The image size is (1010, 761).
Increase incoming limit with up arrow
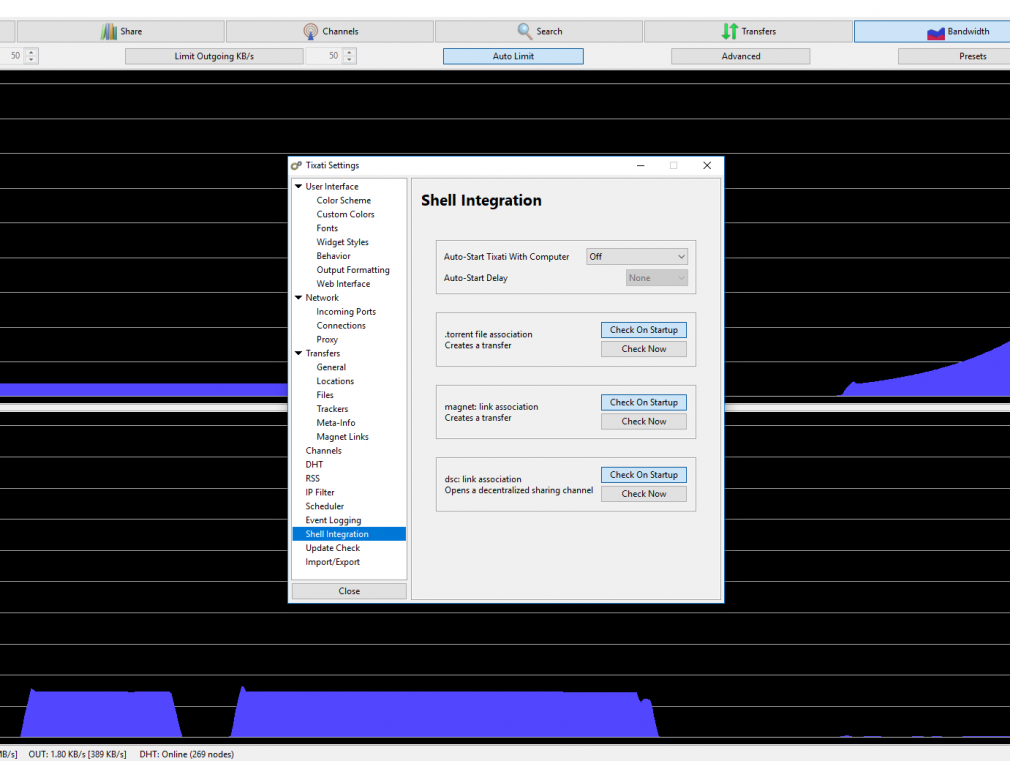pos(31,52)
